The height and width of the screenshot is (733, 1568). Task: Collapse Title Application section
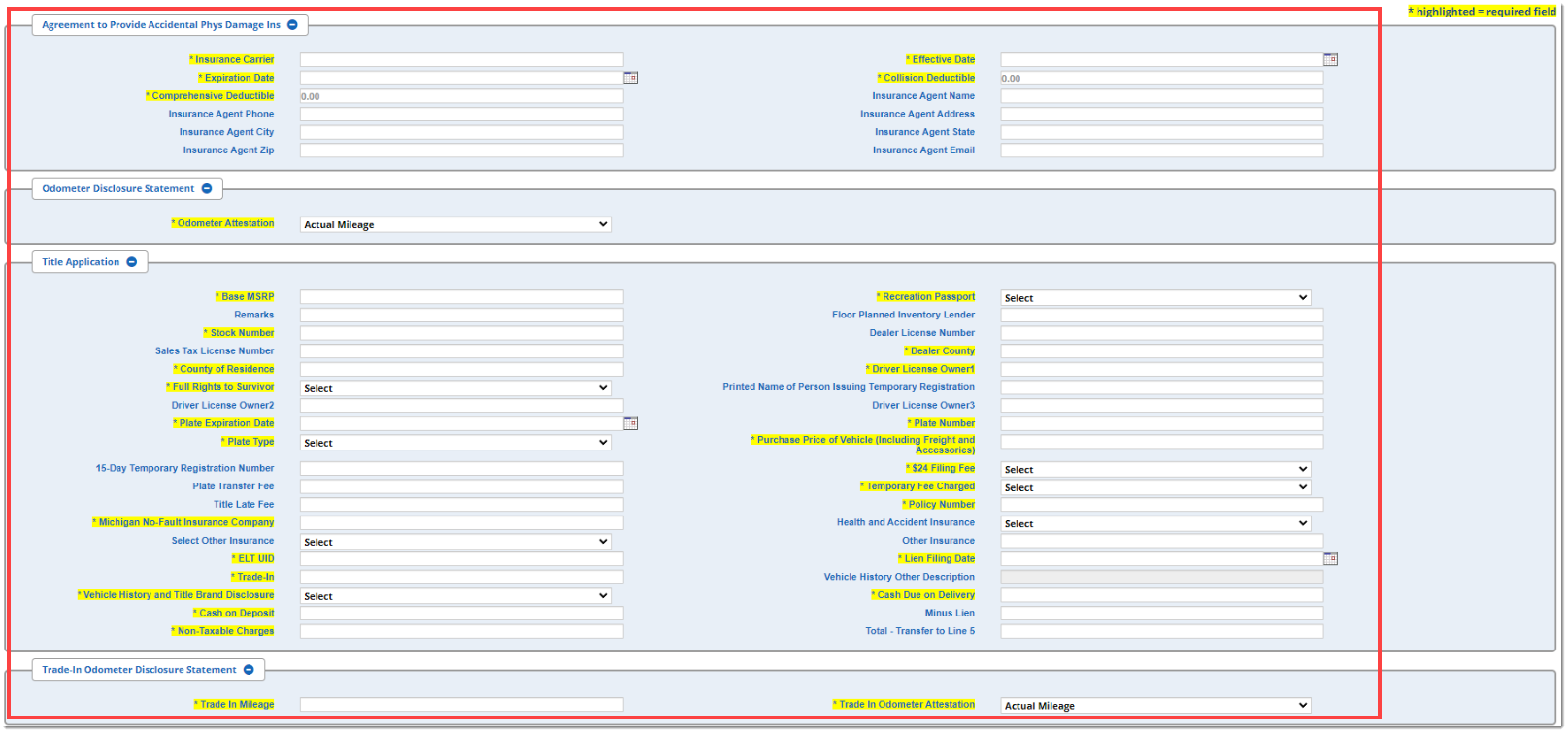point(132,262)
